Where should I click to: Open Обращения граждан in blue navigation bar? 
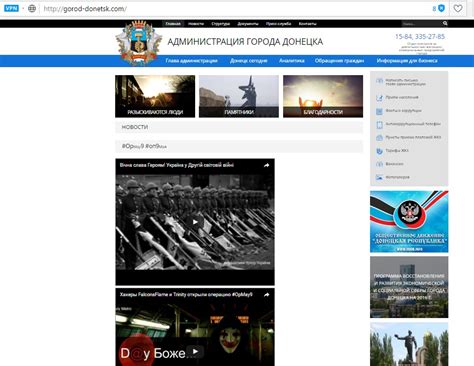pyautogui.click(x=339, y=61)
